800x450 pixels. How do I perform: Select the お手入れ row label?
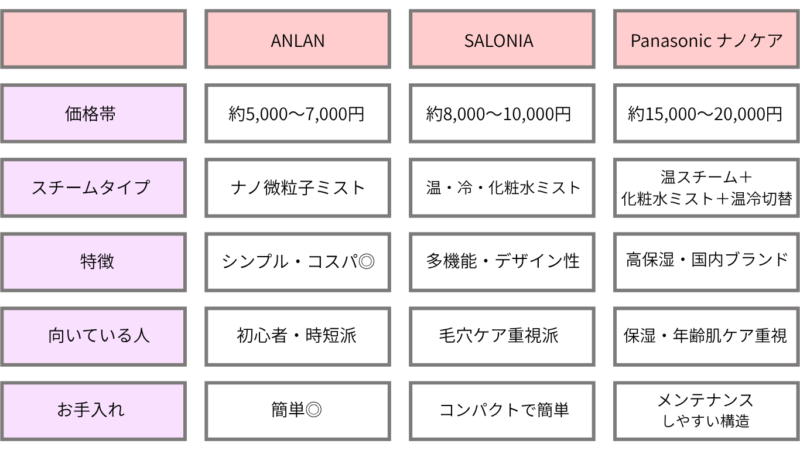pyautogui.click(x=94, y=409)
